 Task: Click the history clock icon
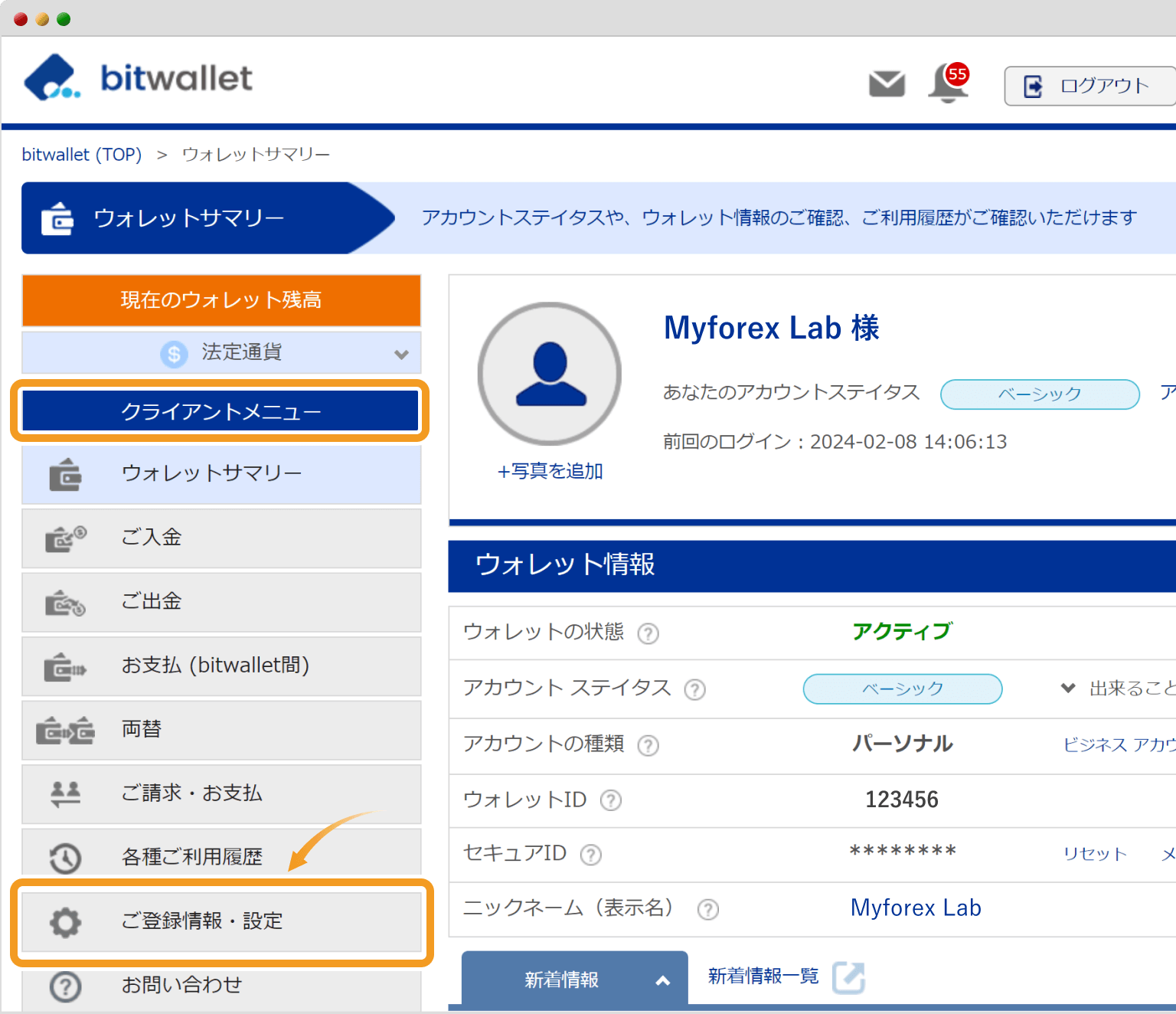pyautogui.click(x=66, y=859)
